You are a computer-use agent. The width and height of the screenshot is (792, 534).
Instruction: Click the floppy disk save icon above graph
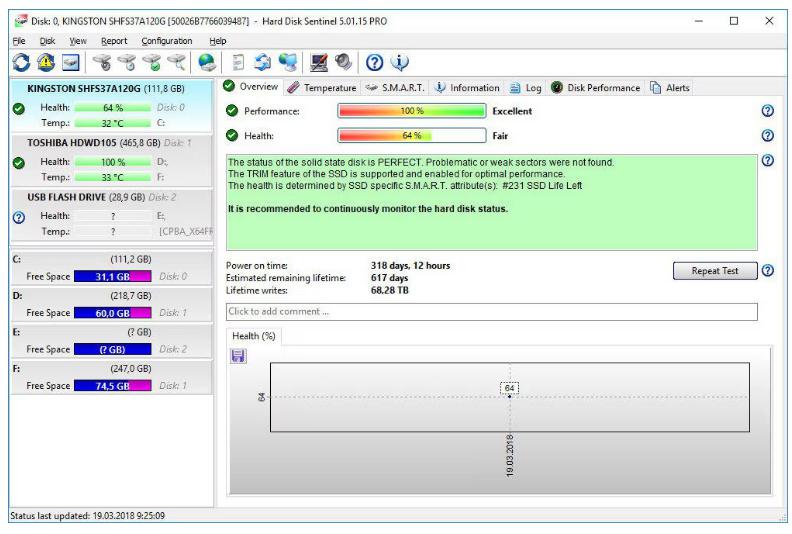tap(239, 357)
